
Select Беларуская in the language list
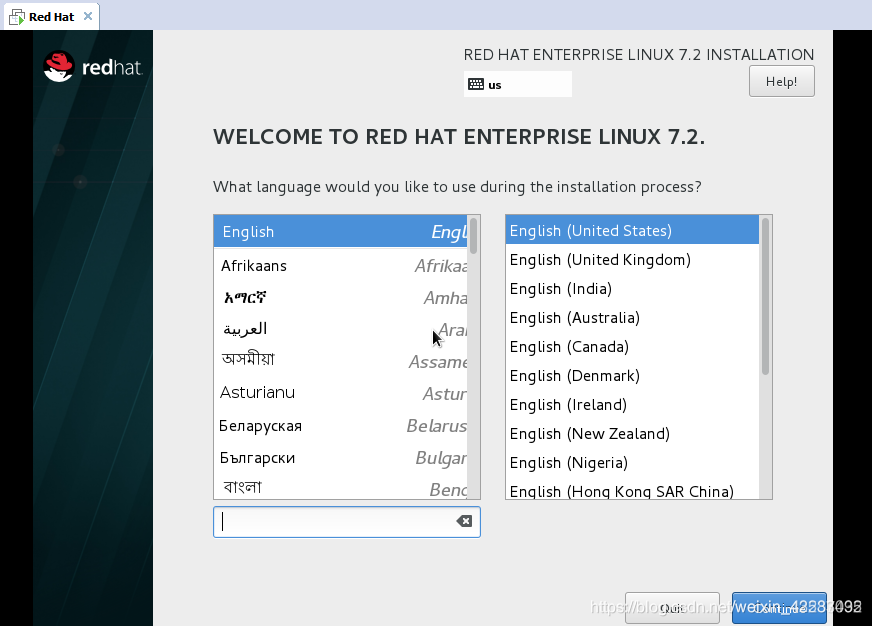click(340, 425)
